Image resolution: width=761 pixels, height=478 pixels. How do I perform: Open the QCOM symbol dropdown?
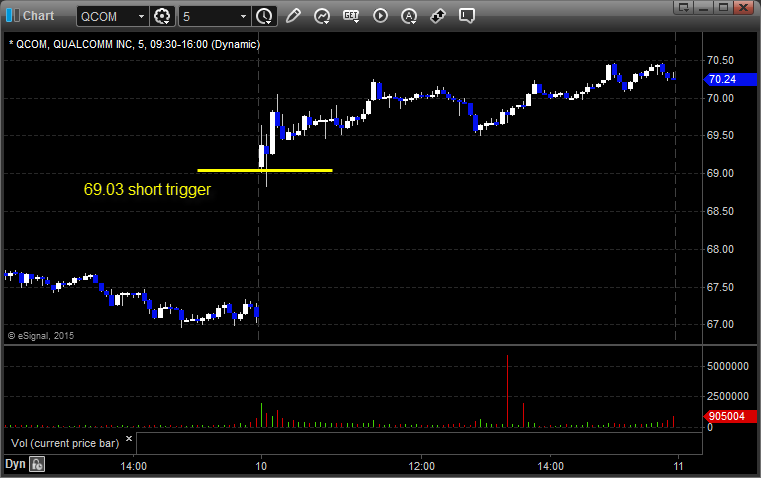tap(141, 16)
